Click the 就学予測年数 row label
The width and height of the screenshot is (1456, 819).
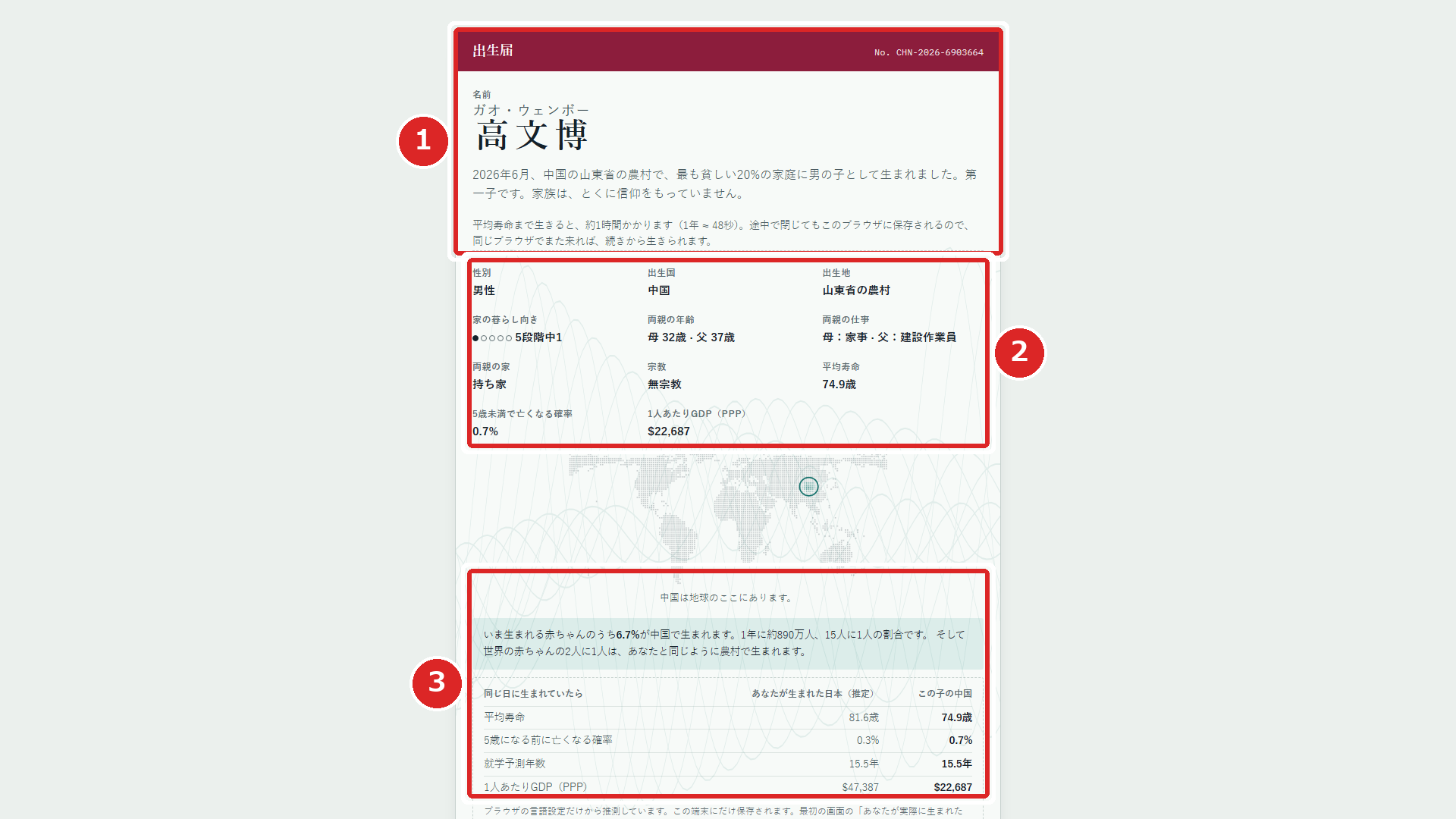[515, 764]
